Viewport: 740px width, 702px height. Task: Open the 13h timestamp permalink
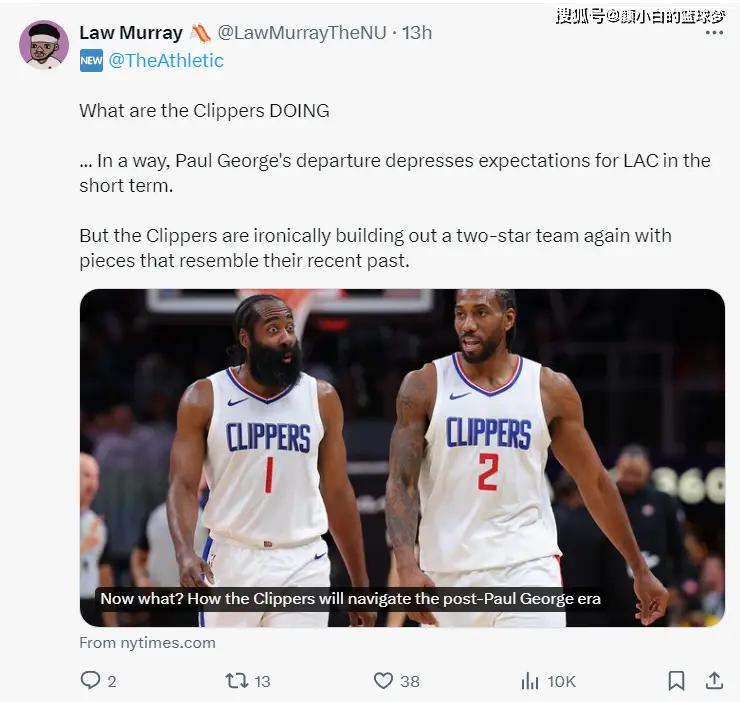tap(417, 33)
